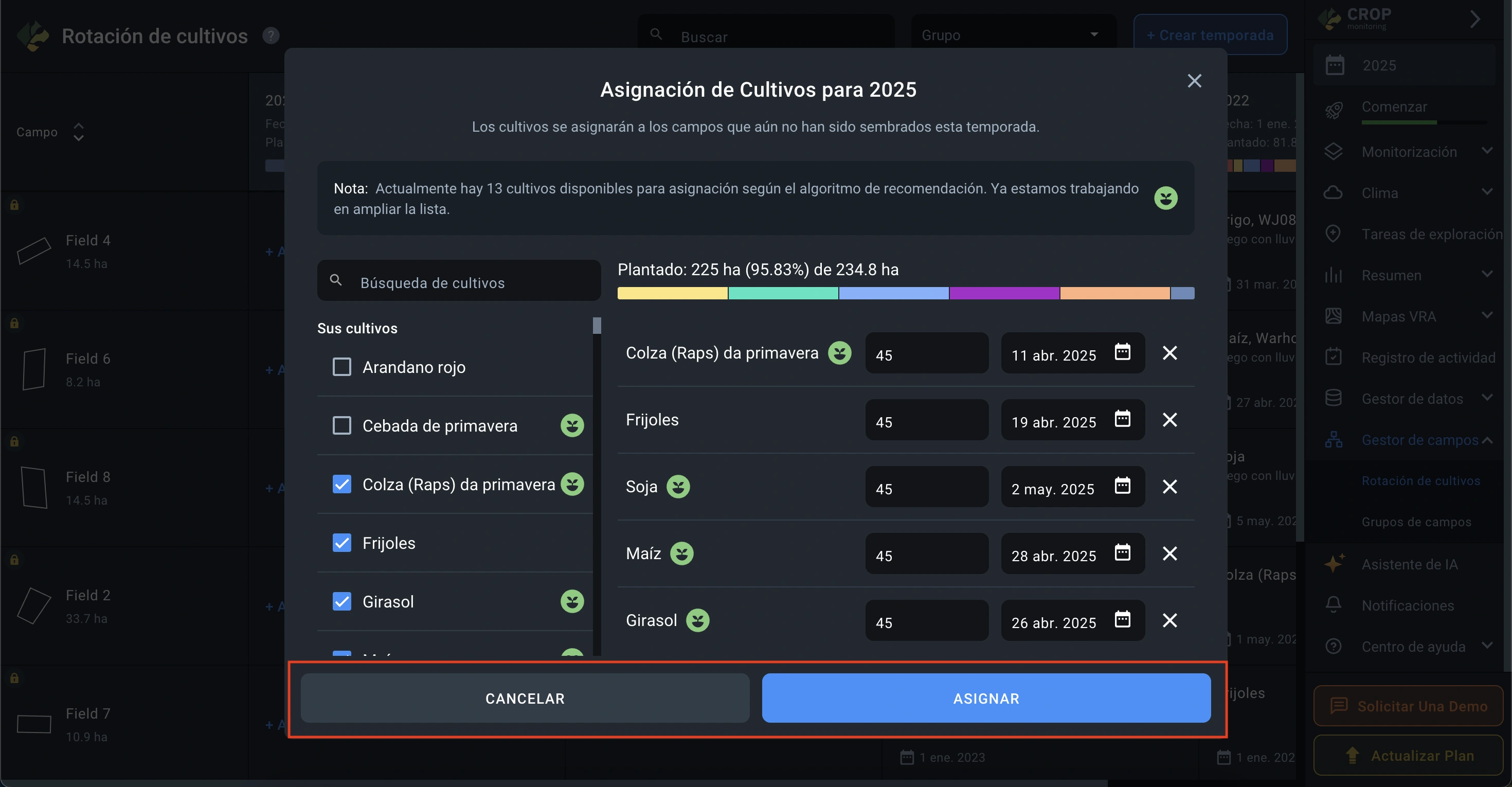Click the Notificaciones bell icon
Image resolution: width=1512 pixels, height=787 pixels.
coord(1334,605)
